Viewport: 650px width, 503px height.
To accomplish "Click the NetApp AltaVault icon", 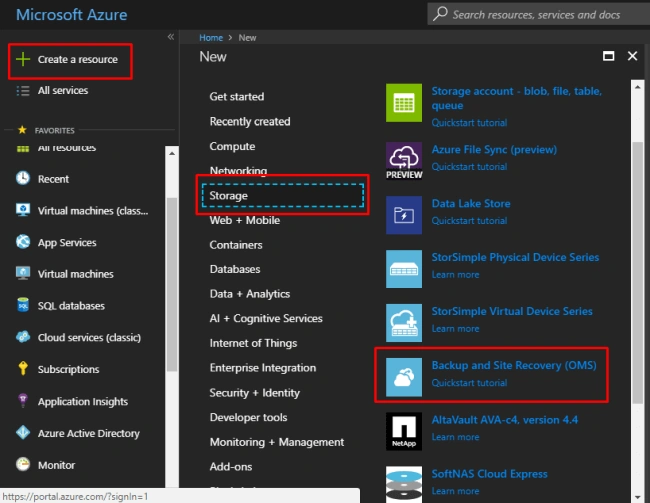I will coord(404,431).
